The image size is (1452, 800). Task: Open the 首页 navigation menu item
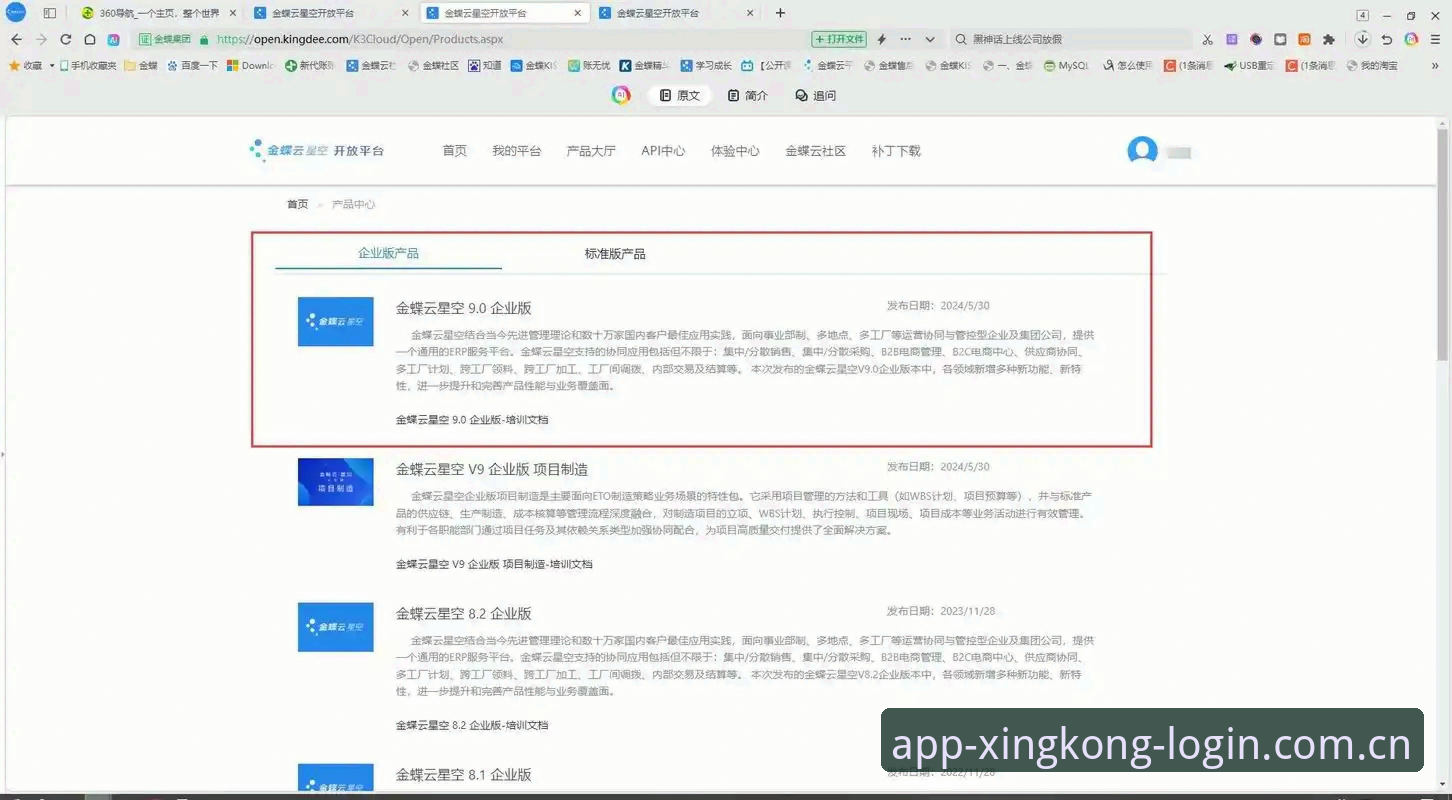(454, 151)
